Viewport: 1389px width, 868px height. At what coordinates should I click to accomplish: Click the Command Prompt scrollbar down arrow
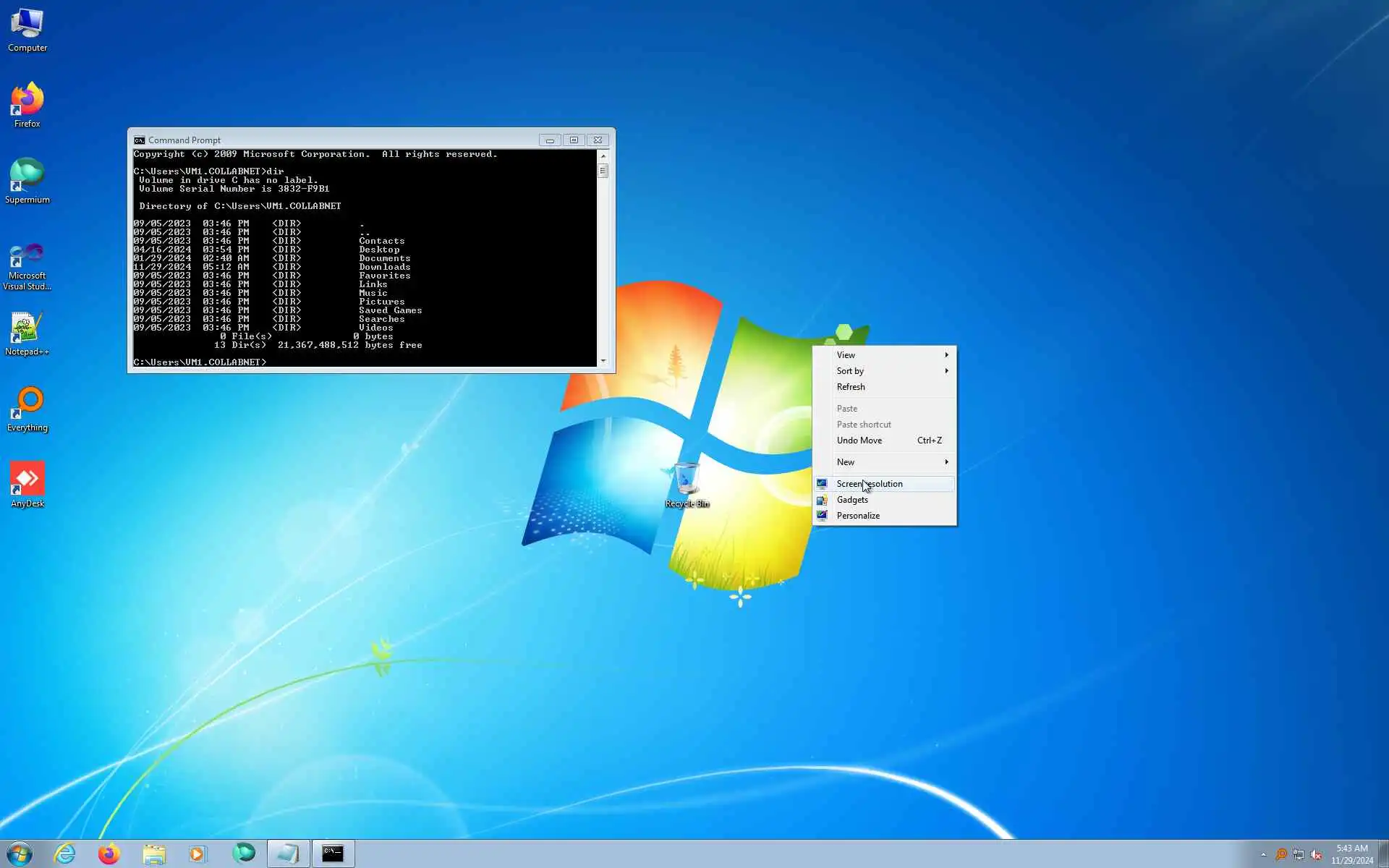click(603, 360)
